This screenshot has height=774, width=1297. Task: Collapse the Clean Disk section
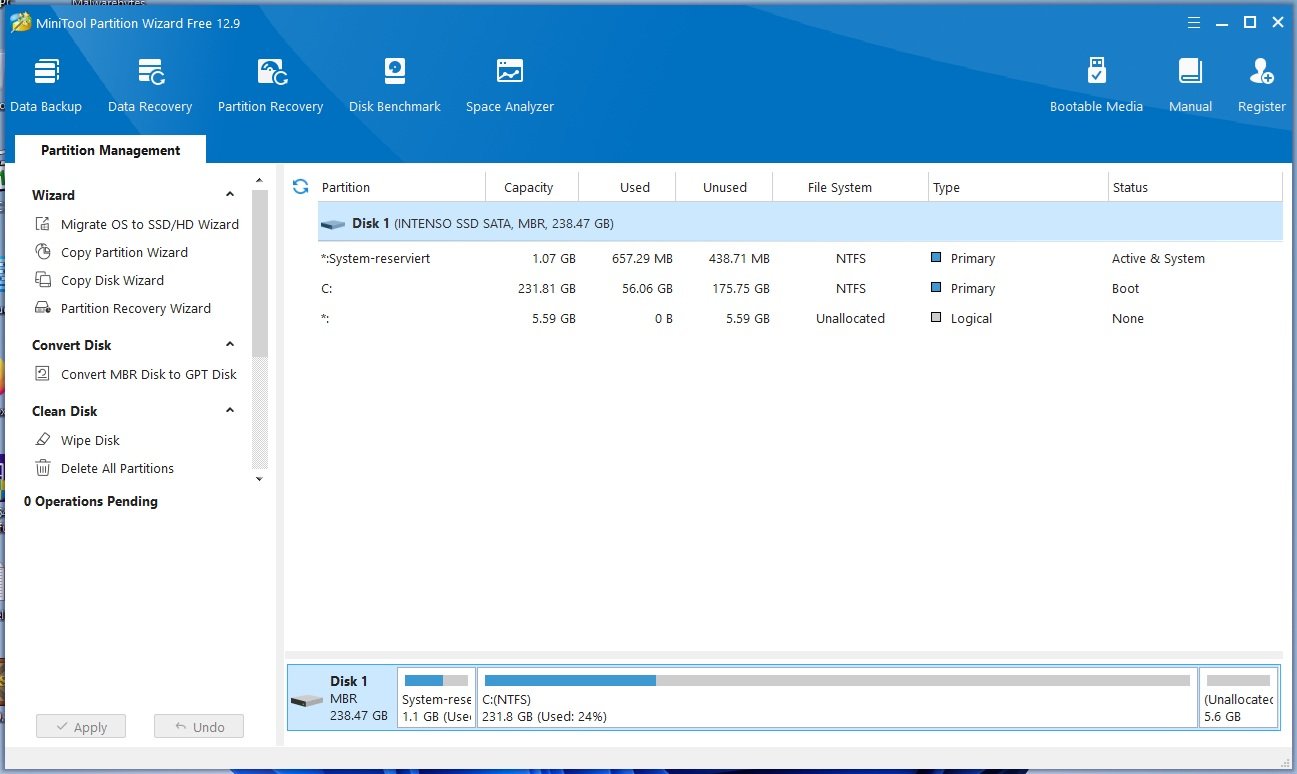(230, 411)
